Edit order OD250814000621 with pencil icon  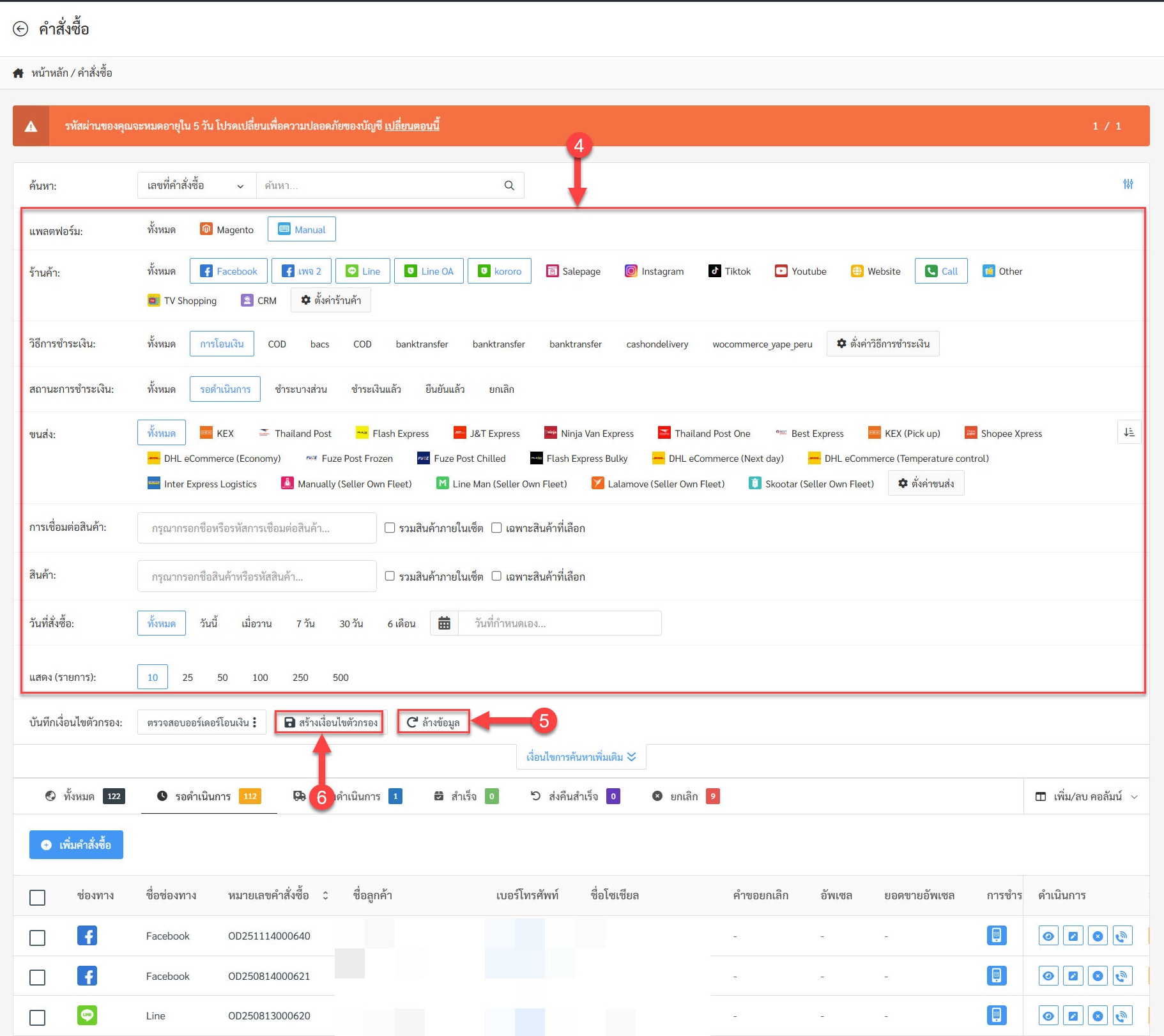coord(1073,976)
